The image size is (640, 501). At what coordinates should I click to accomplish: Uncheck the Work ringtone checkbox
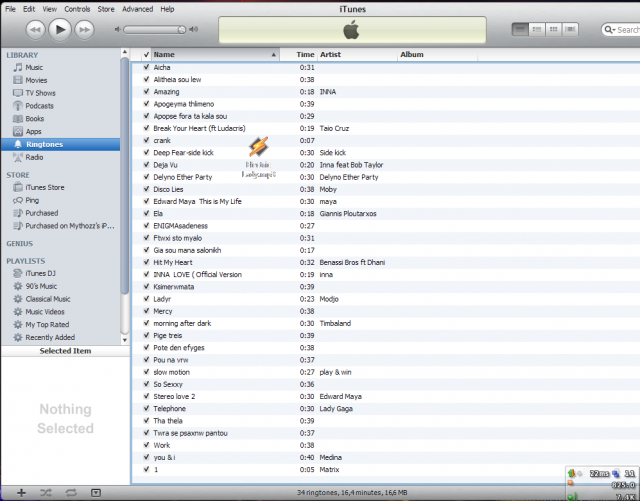click(x=146, y=445)
